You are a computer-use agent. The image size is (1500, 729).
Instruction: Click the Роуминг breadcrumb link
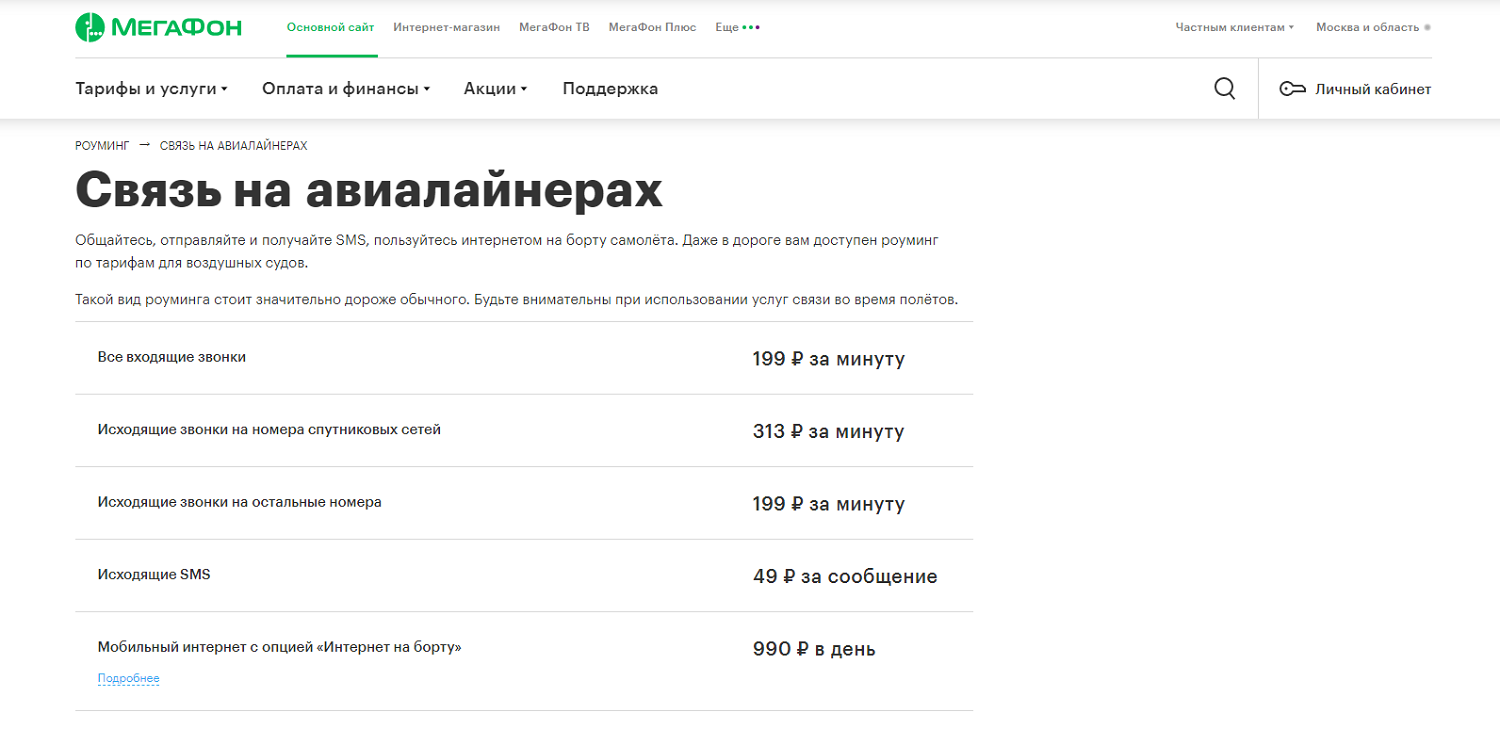[102, 146]
